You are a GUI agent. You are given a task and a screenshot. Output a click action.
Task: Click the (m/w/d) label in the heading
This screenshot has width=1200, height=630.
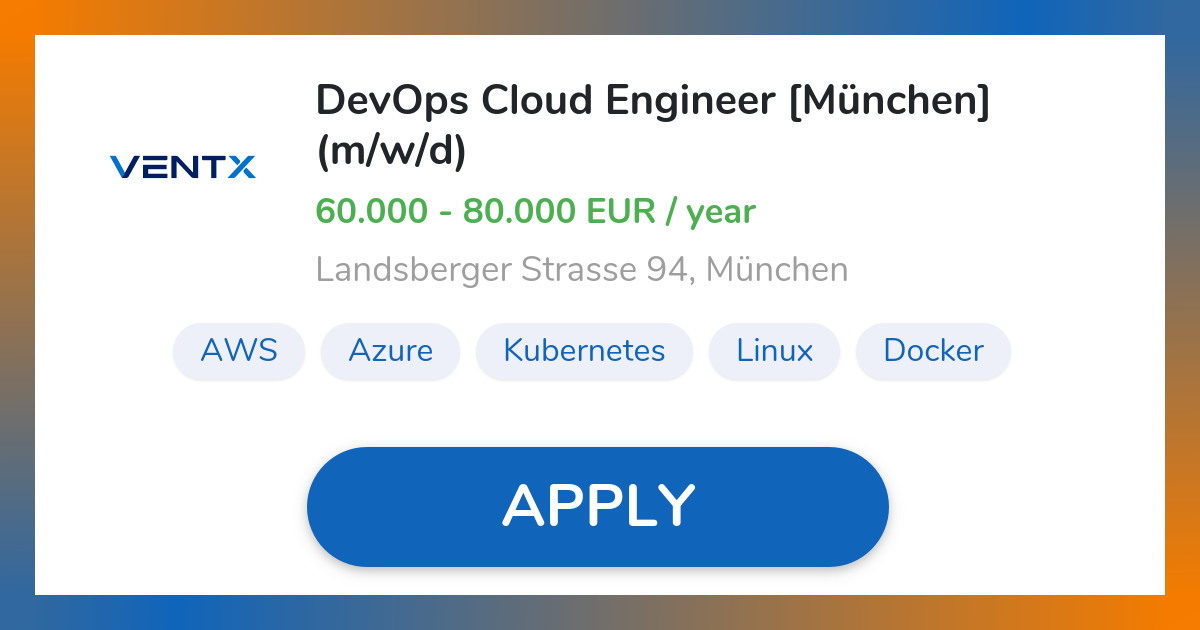pyautogui.click(x=390, y=153)
